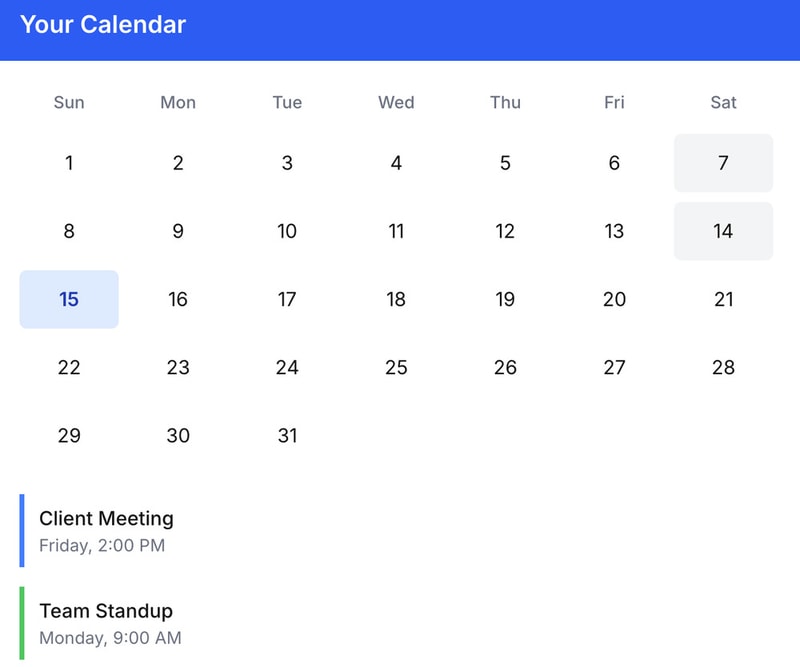The width and height of the screenshot is (800, 667).
Task: Click the blue Client Meeting color bar
Action: coord(22,531)
